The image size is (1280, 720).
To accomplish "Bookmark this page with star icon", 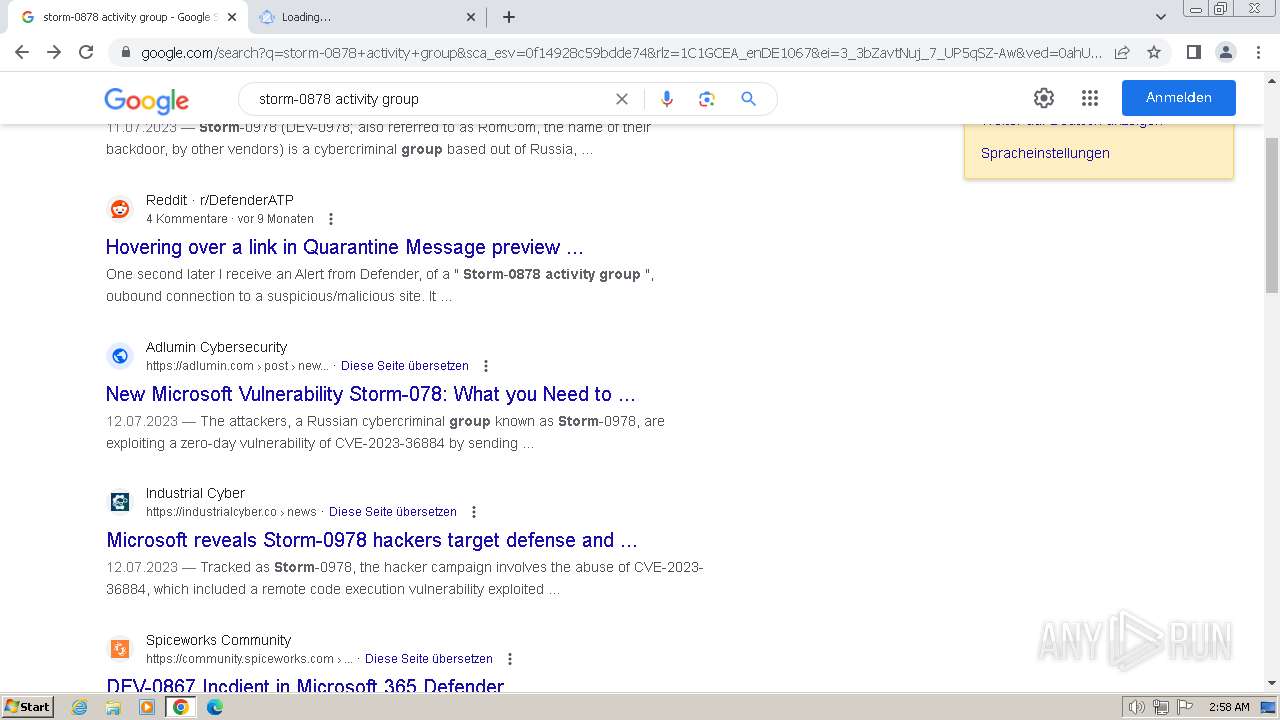I will coord(1154,52).
